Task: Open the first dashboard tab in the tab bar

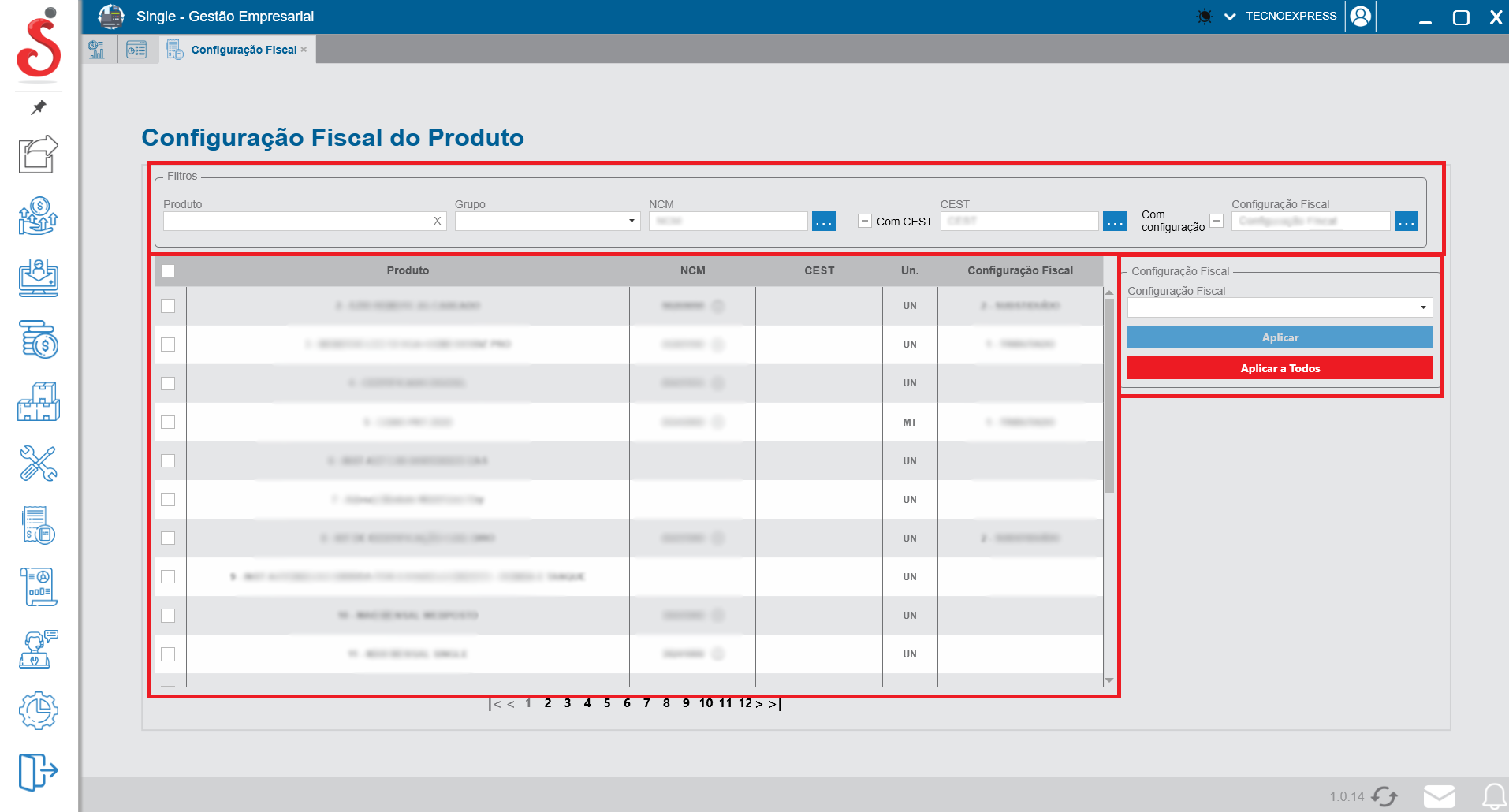Action: point(97,49)
